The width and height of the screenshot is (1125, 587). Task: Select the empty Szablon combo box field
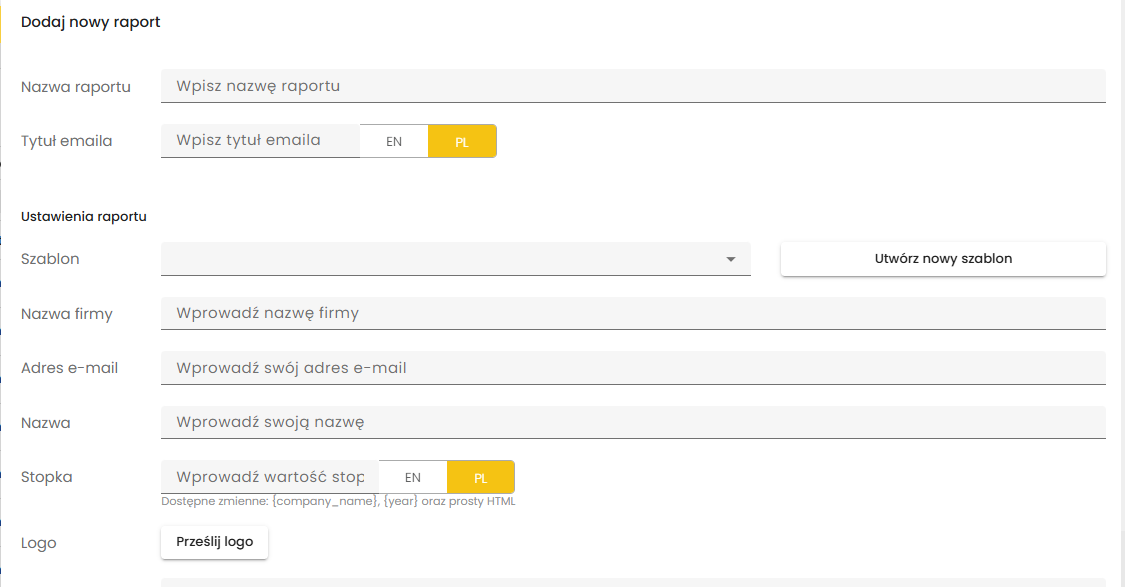pyautogui.click(x=456, y=259)
